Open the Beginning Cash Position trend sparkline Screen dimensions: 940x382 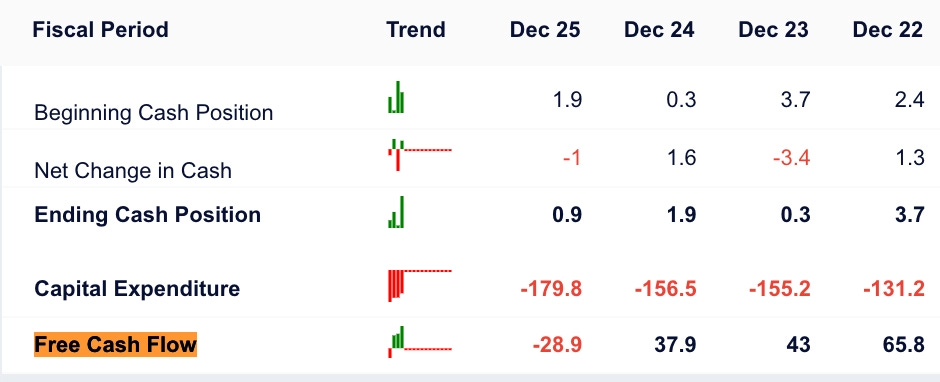396,97
